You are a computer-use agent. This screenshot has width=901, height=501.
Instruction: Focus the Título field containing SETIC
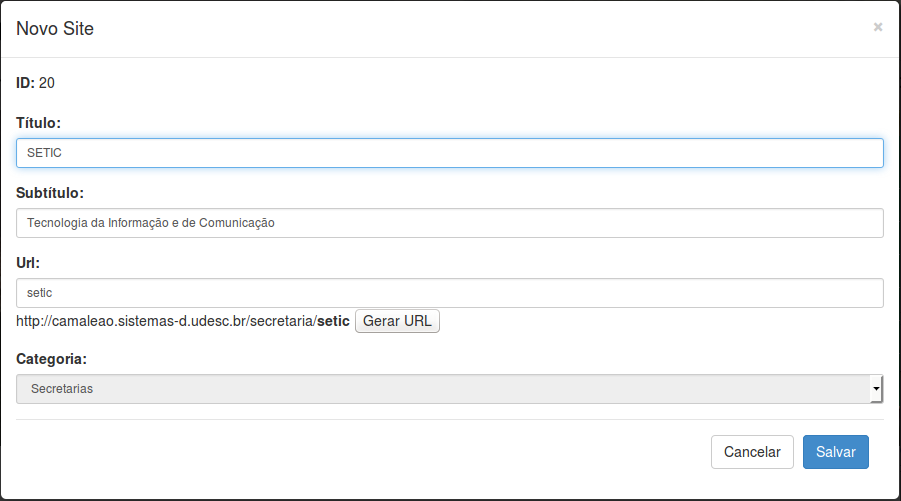pos(450,153)
